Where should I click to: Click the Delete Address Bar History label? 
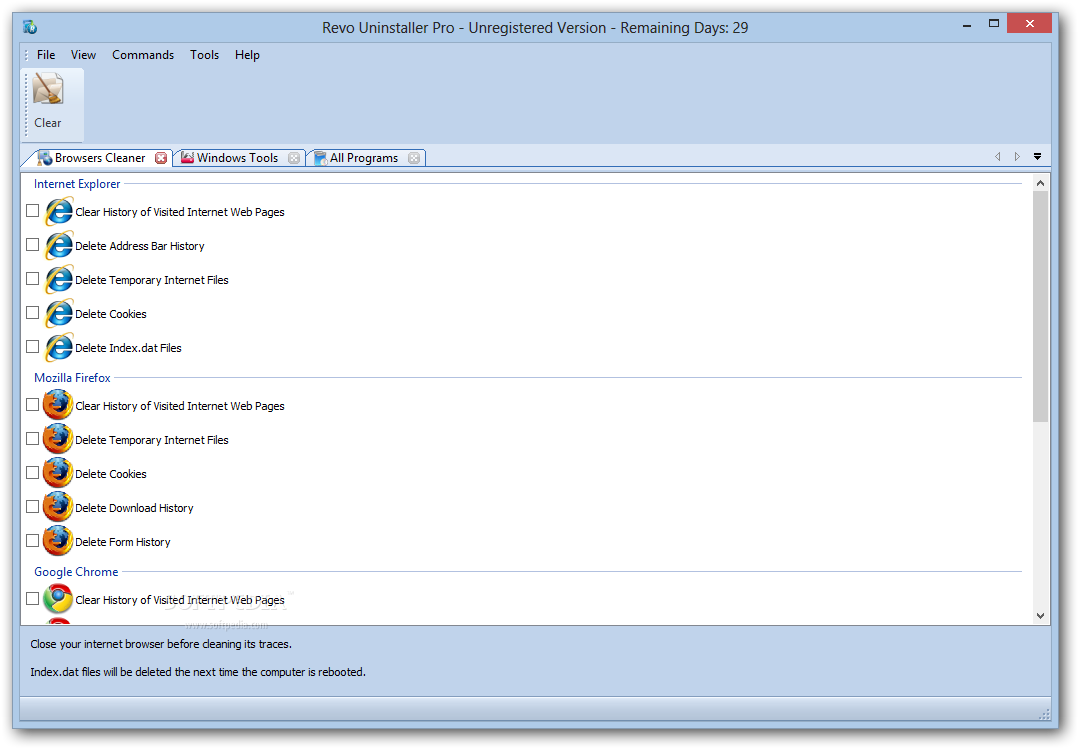140,246
